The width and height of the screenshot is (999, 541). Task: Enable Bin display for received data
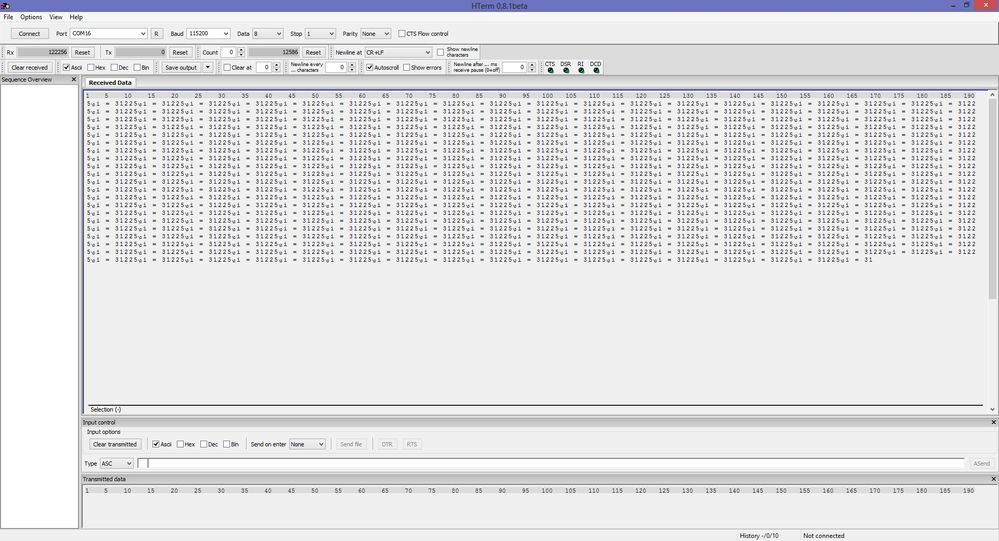(137, 68)
